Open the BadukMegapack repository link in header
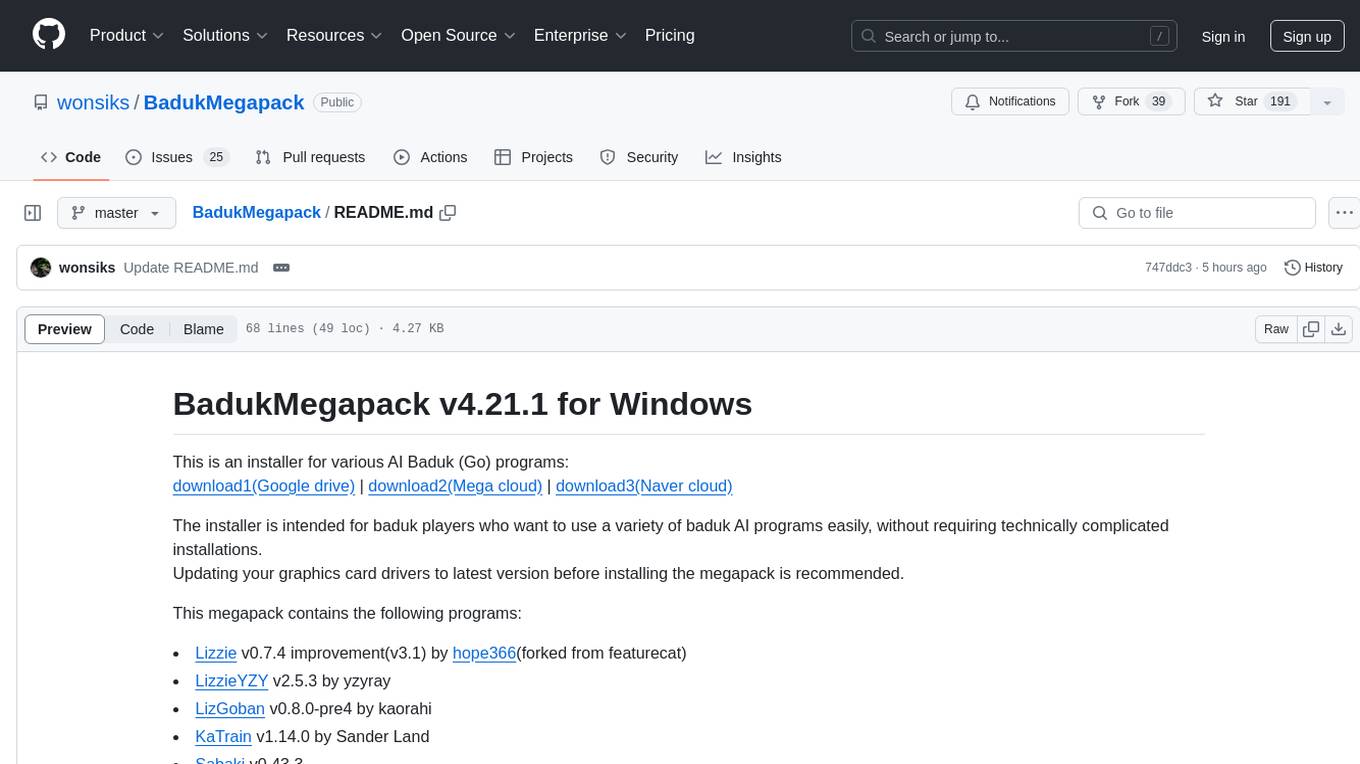 [x=224, y=102]
